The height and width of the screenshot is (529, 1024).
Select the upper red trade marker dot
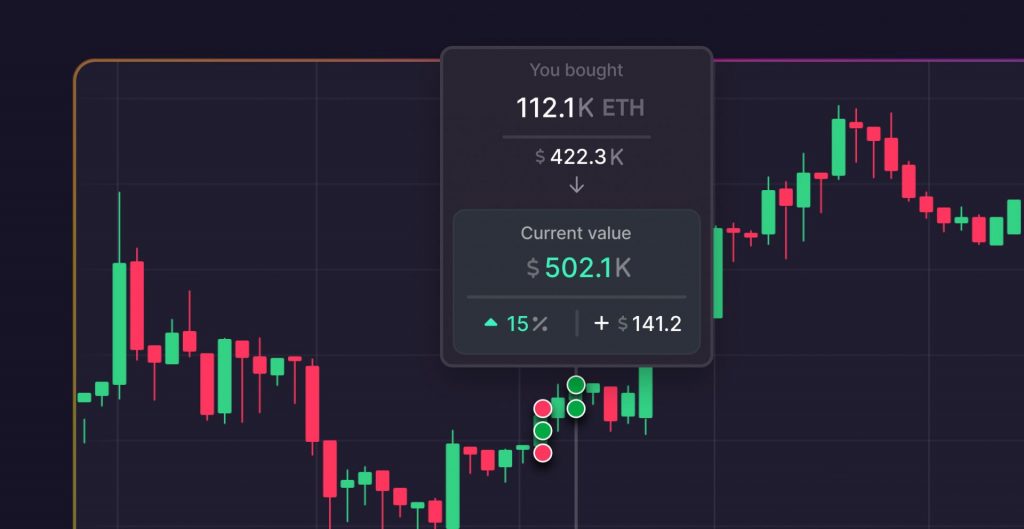(x=543, y=408)
